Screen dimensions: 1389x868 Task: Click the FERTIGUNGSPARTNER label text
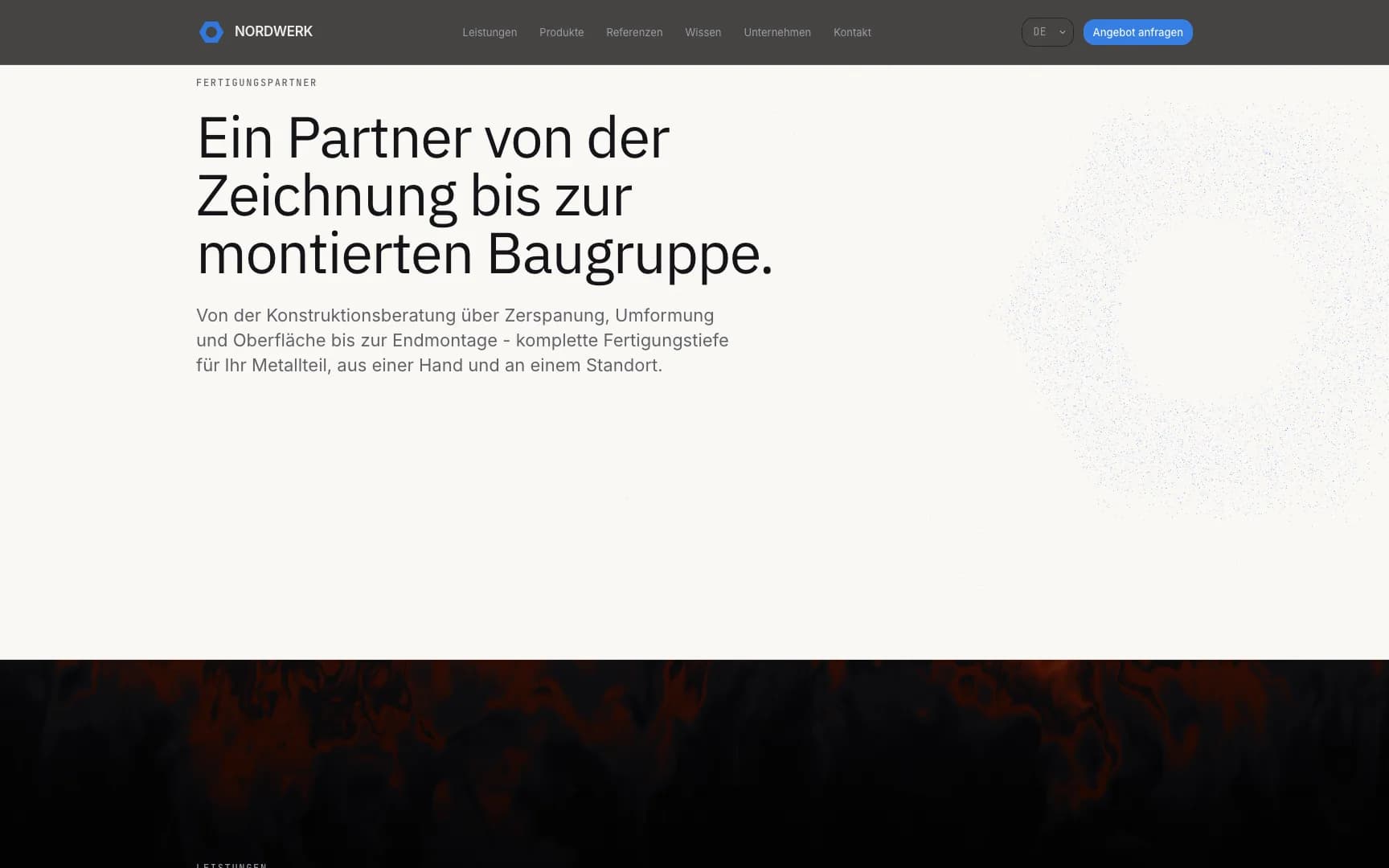pos(256,83)
